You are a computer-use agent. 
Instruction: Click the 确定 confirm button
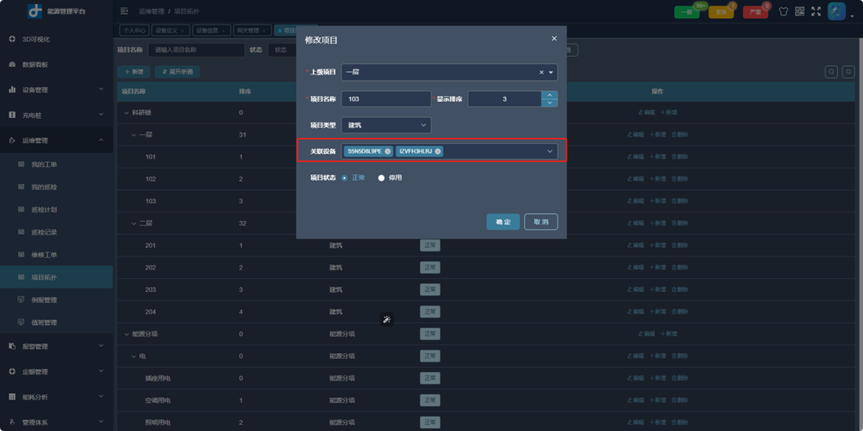coord(503,222)
